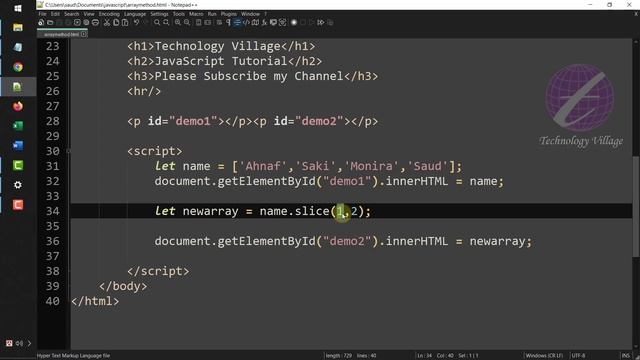Click the 'Monira' string on line 31
This screenshot has width=640, height=360.
tap(371, 166)
